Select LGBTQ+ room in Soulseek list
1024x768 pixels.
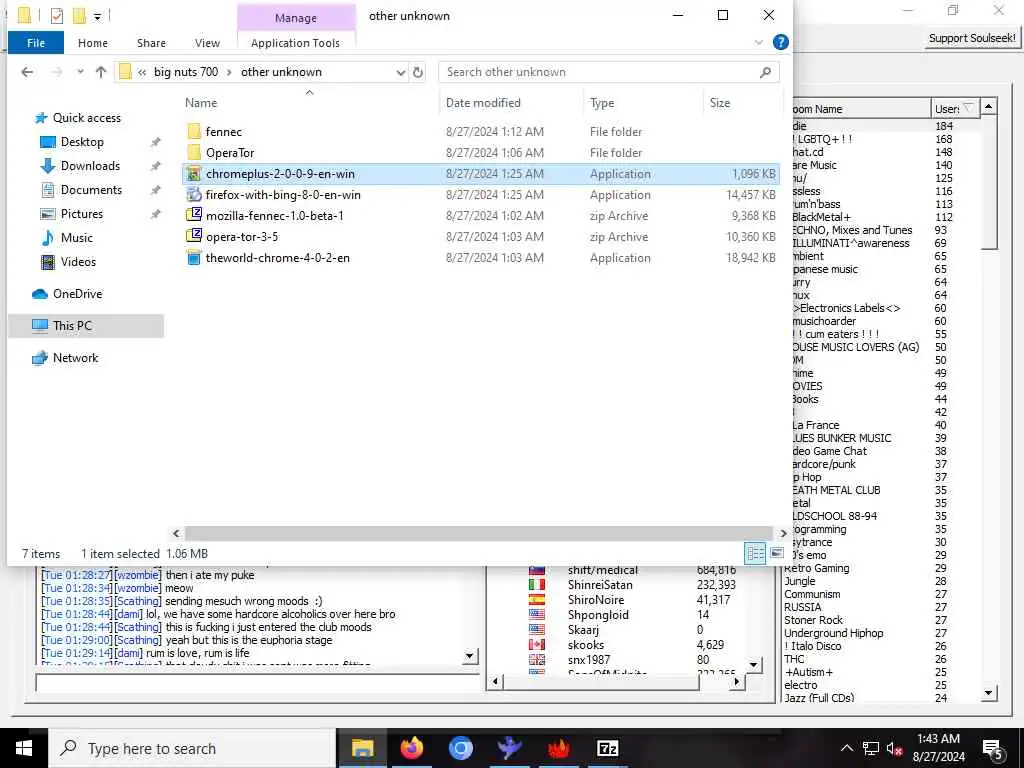[x=824, y=139]
